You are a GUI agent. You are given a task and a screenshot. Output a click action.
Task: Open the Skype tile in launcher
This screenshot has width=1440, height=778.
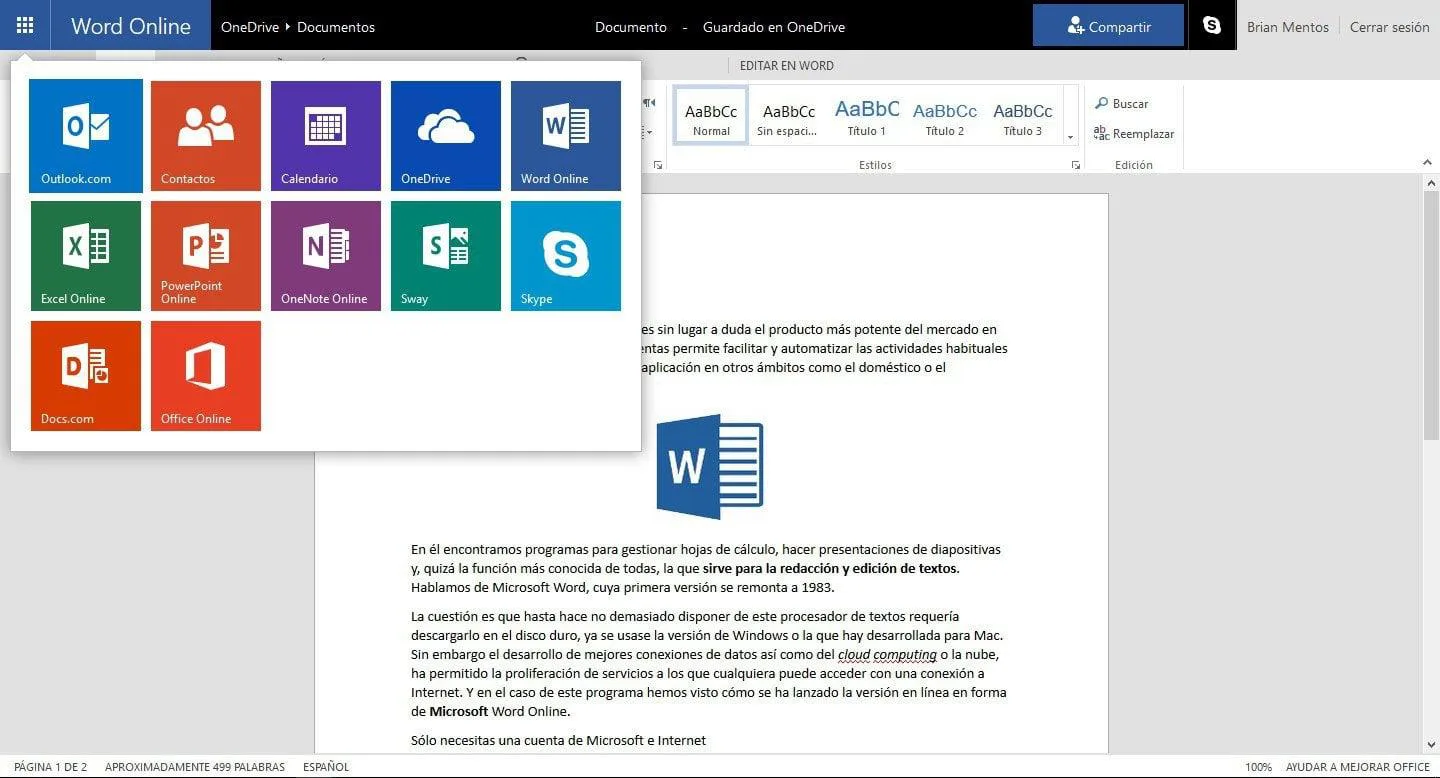coord(566,255)
